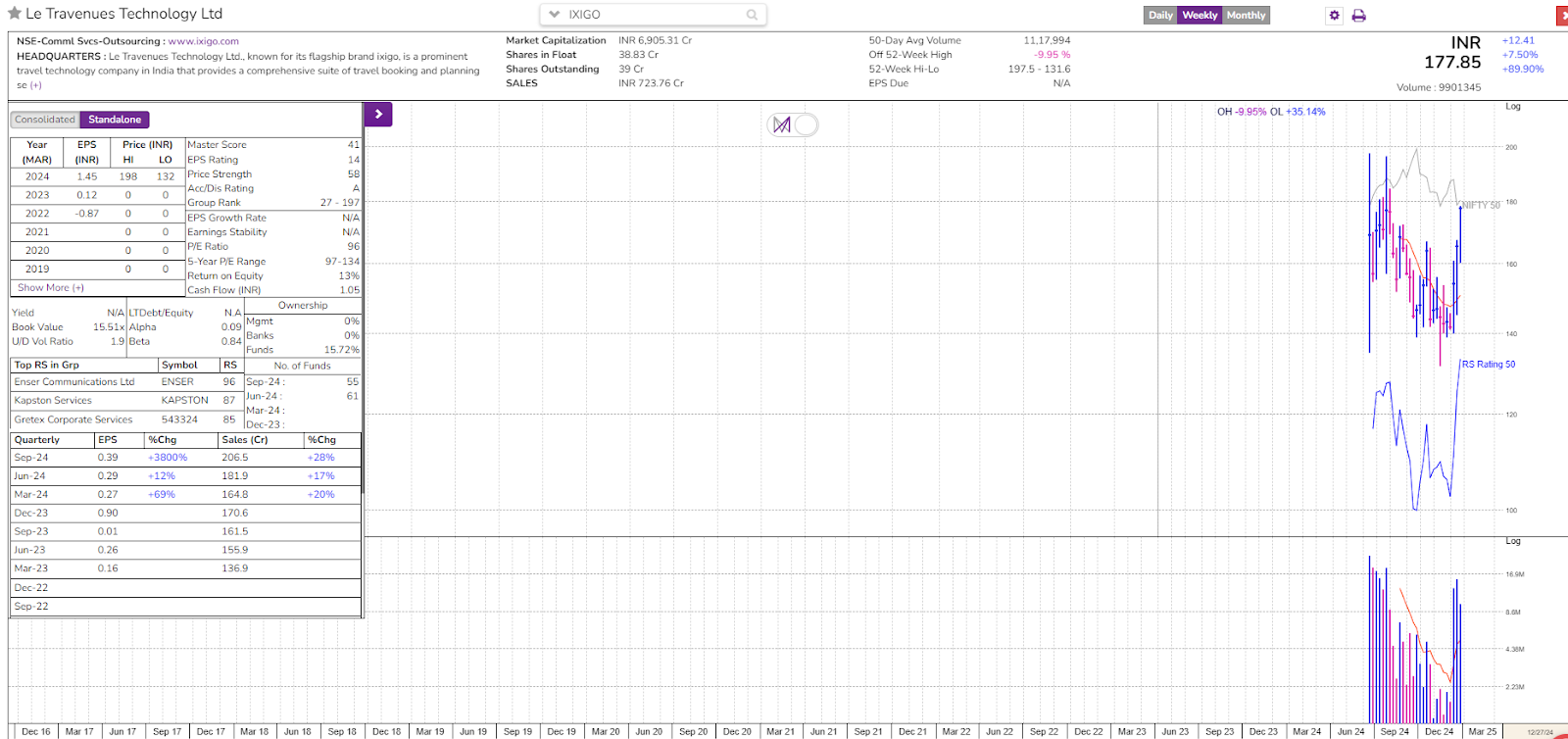
Task: Open the symbol dropdown chevron beside IXIGO
Action: coord(554,15)
